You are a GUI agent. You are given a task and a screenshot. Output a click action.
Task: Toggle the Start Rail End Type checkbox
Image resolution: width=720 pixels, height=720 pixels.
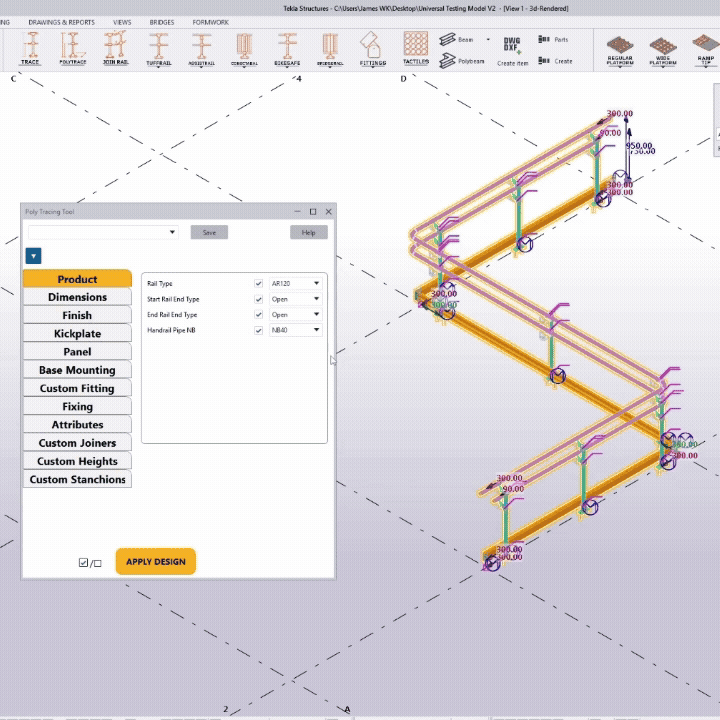(x=259, y=299)
